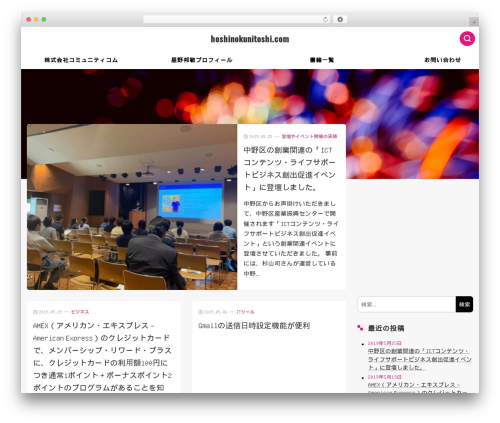Open the magenta search icon button

[x=467, y=39]
